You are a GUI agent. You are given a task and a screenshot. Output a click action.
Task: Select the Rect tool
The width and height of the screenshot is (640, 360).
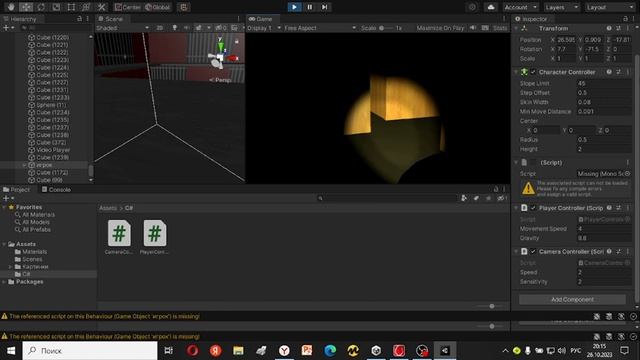click(x=71, y=7)
